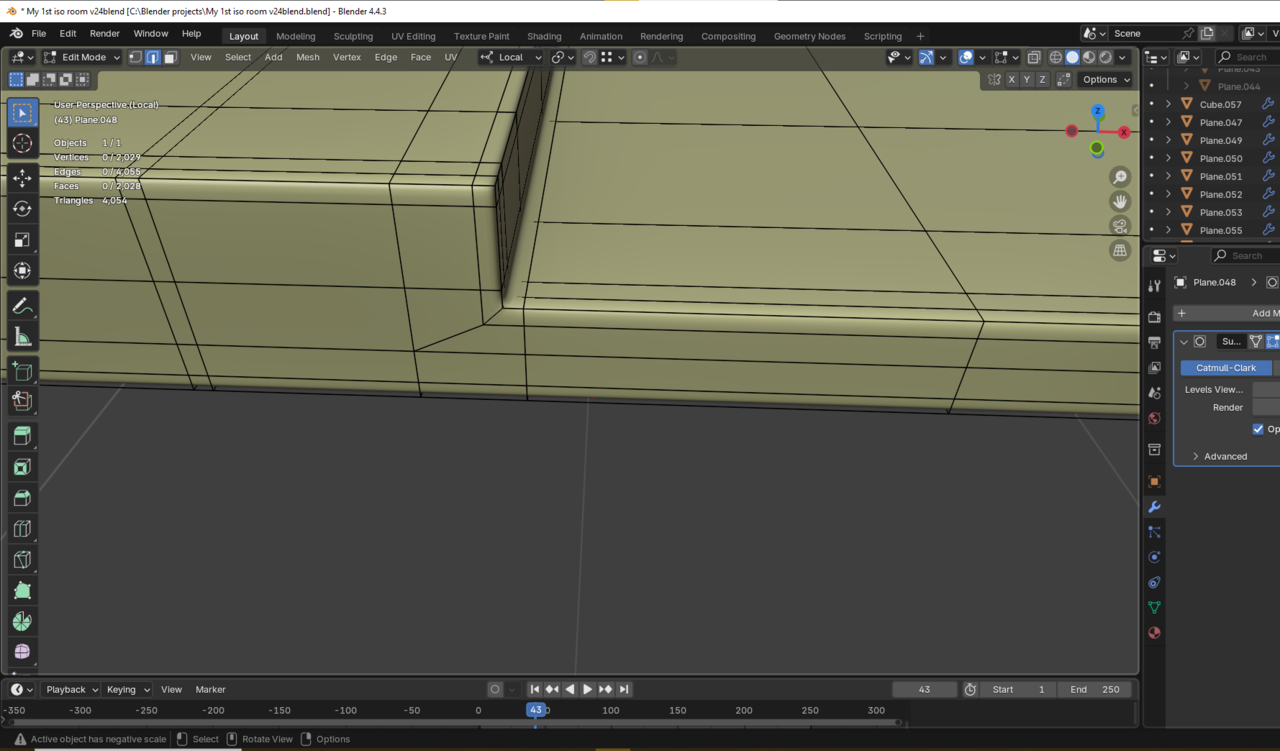Image resolution: width=1280 pixels, height=751 pixels.
Task: Click the timeline playhead at frame 43
Action: click(x=536, y=710)
